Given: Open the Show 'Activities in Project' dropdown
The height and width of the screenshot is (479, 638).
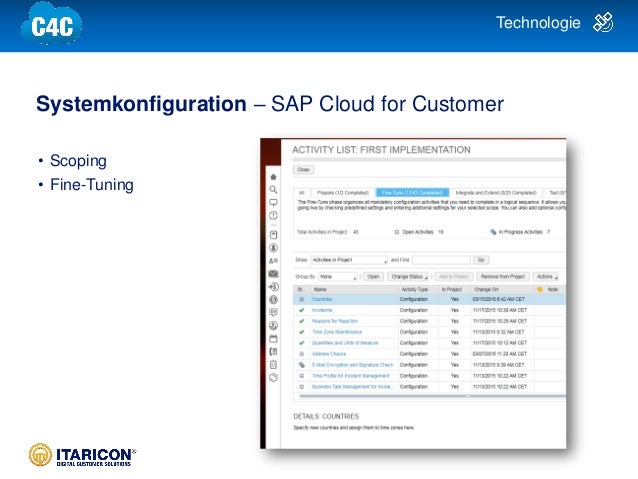Looking at the screenshot, I should click(349, 260).
